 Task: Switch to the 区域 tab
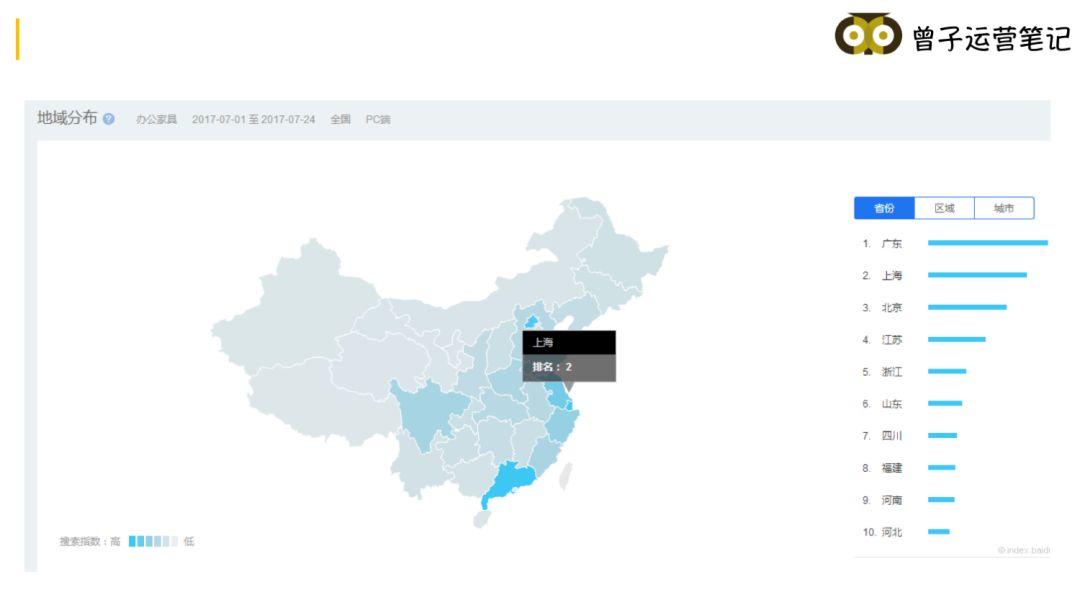(x=944, y=208)
